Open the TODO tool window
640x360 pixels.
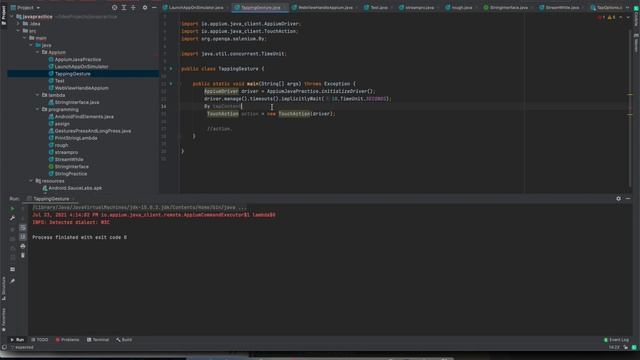click(40, 340)
